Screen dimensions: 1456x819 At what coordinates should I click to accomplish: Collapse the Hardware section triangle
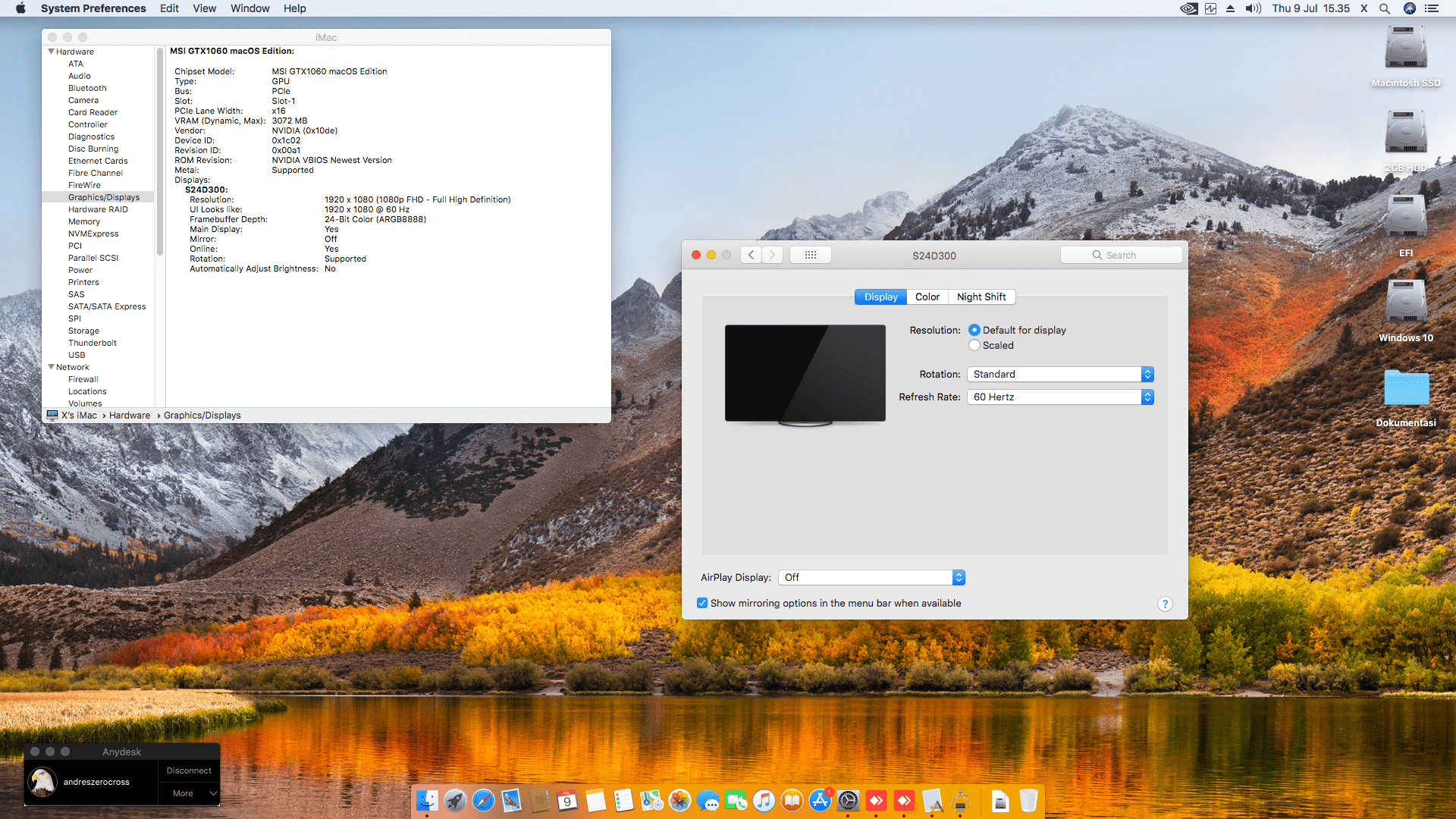tap(51, 52)
